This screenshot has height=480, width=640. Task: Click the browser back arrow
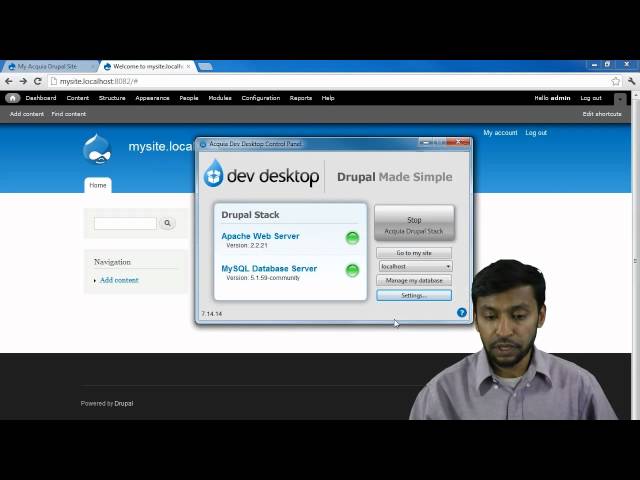click(x=9, y=81)
